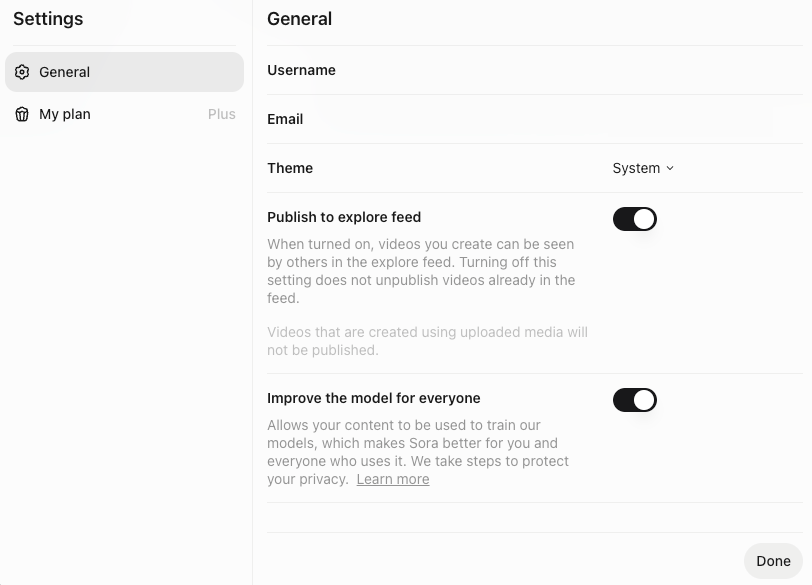Click the General gear icon in sidebar

pyautogui.click(x=22, y=72)
